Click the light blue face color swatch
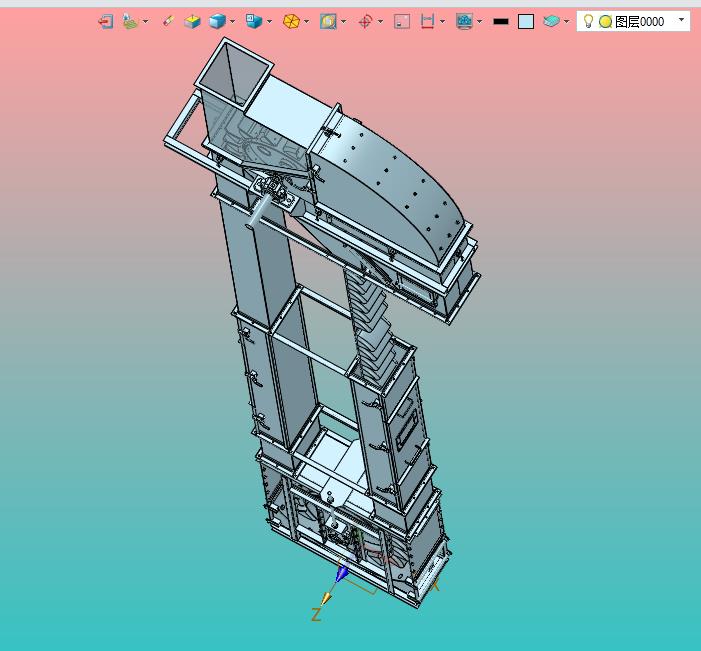Viewport: 701px width, 651px height. (x=526, y=21)
